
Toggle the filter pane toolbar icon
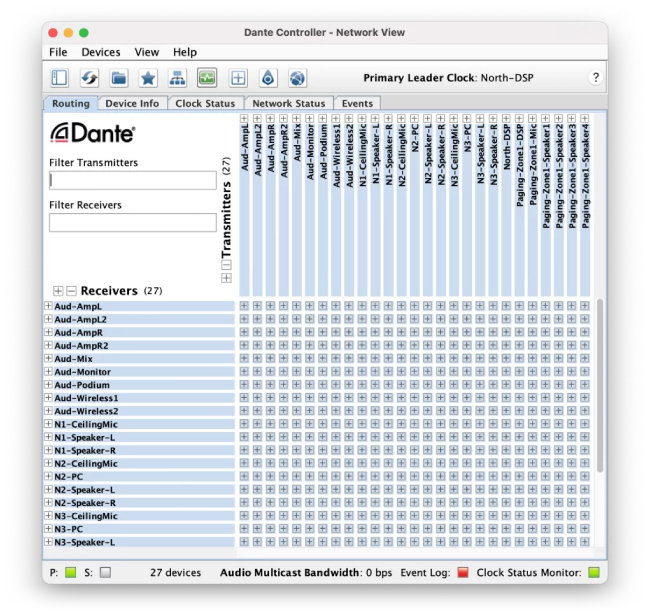coord(59,78)
